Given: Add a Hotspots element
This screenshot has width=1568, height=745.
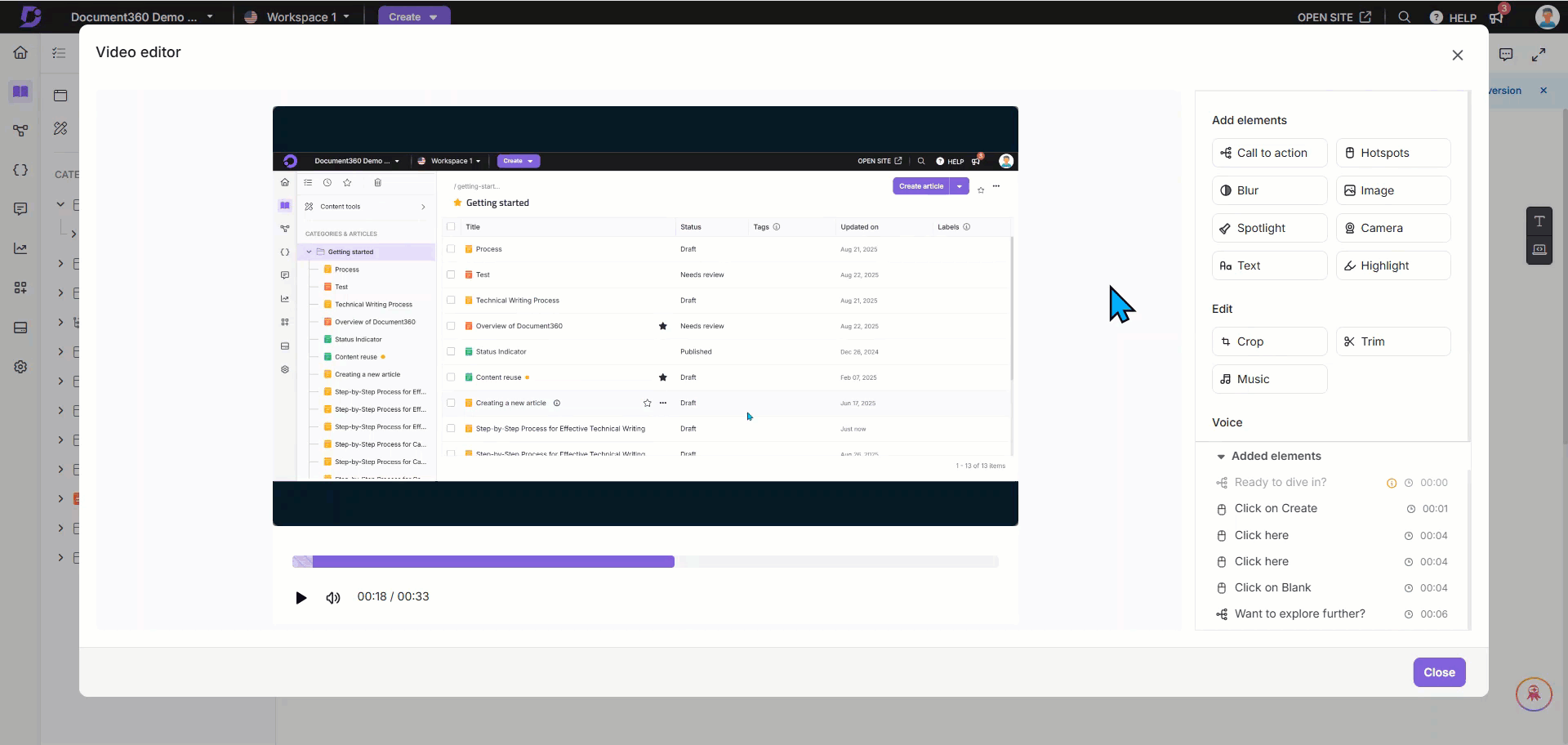Looking at the screenshot, I should [1393, 153].
